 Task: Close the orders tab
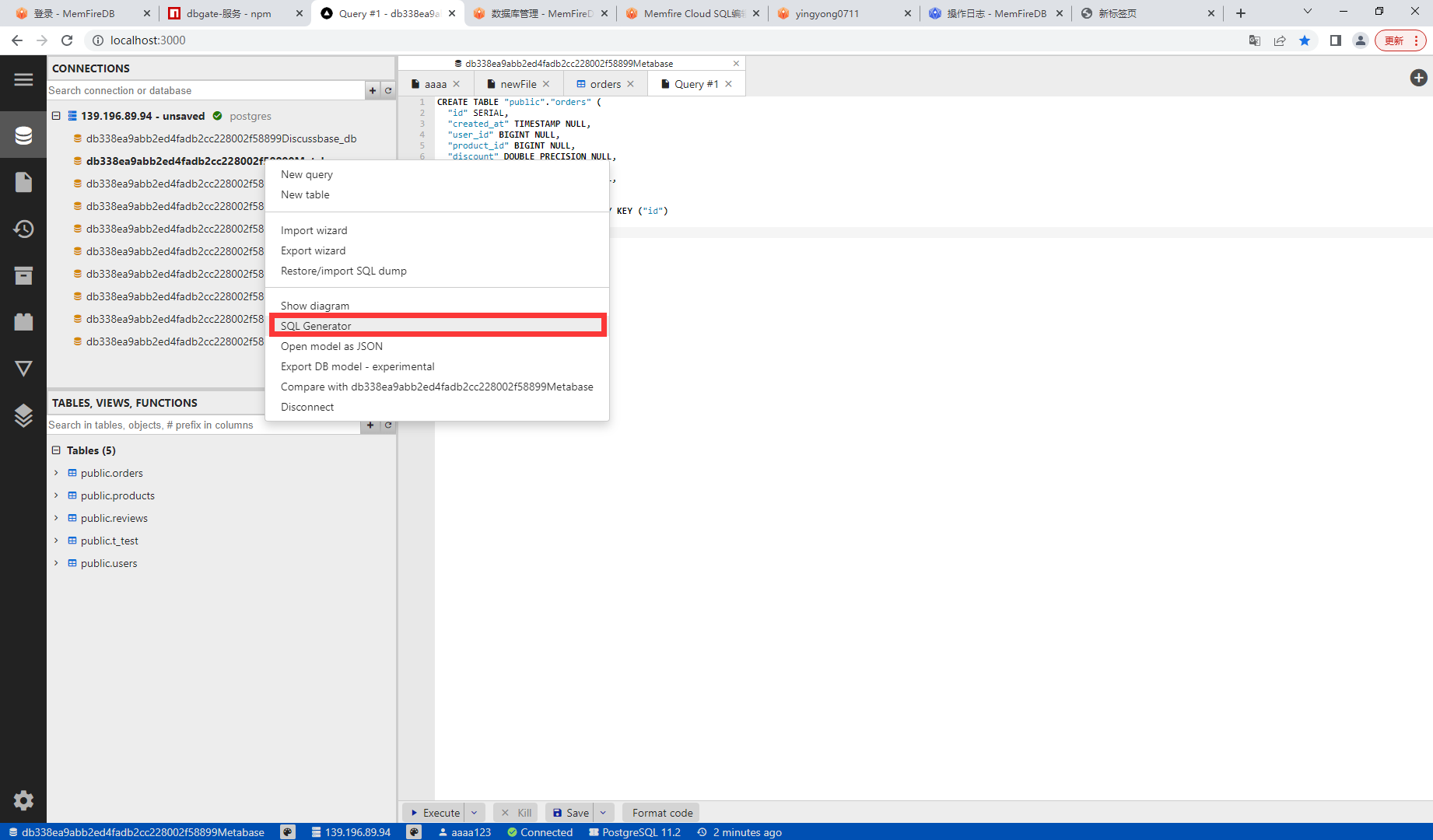(630, 84)
